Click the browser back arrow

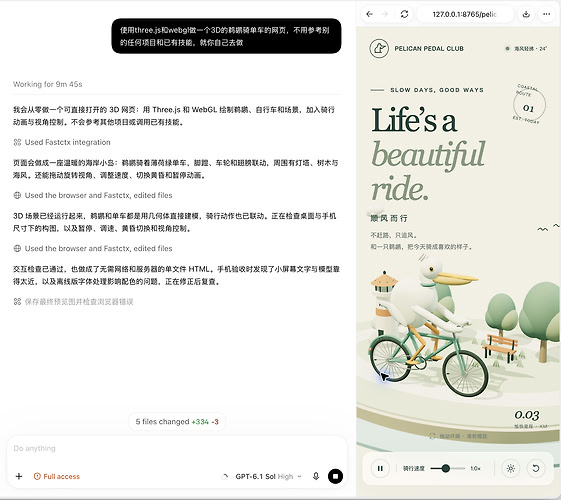(370, 14)
